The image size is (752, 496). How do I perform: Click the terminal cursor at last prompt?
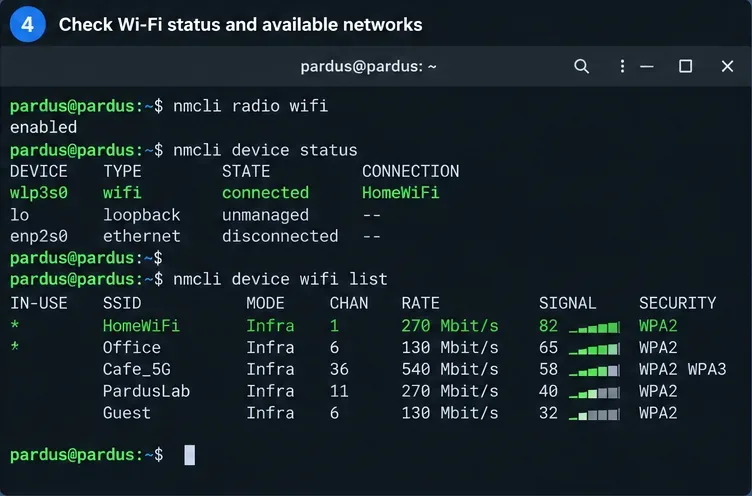click(190, 455)
